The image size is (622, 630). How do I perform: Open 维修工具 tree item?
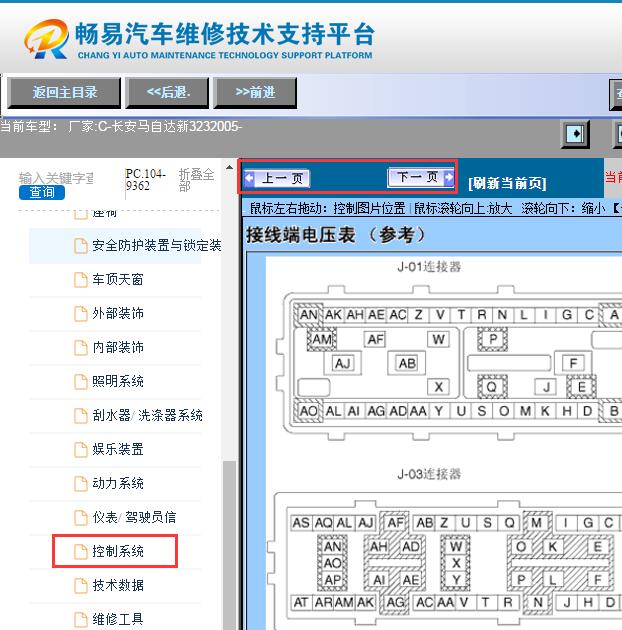click(x=118, y=619)
